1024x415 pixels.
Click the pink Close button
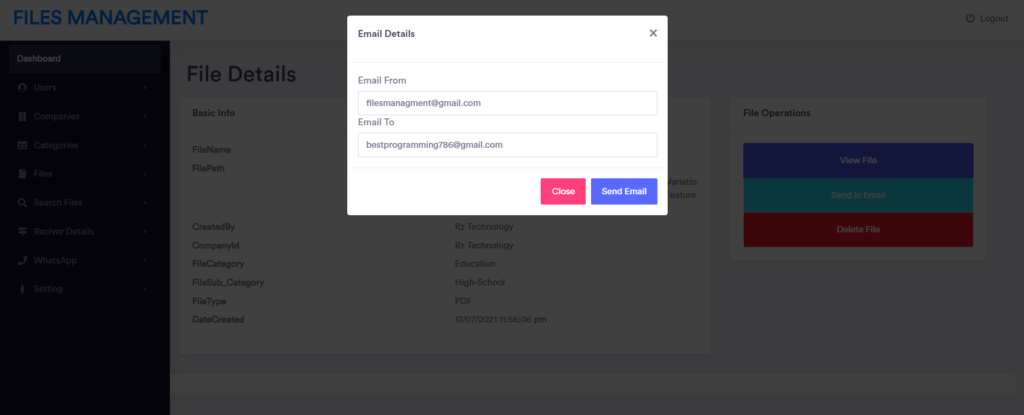[x=563, y=191]
